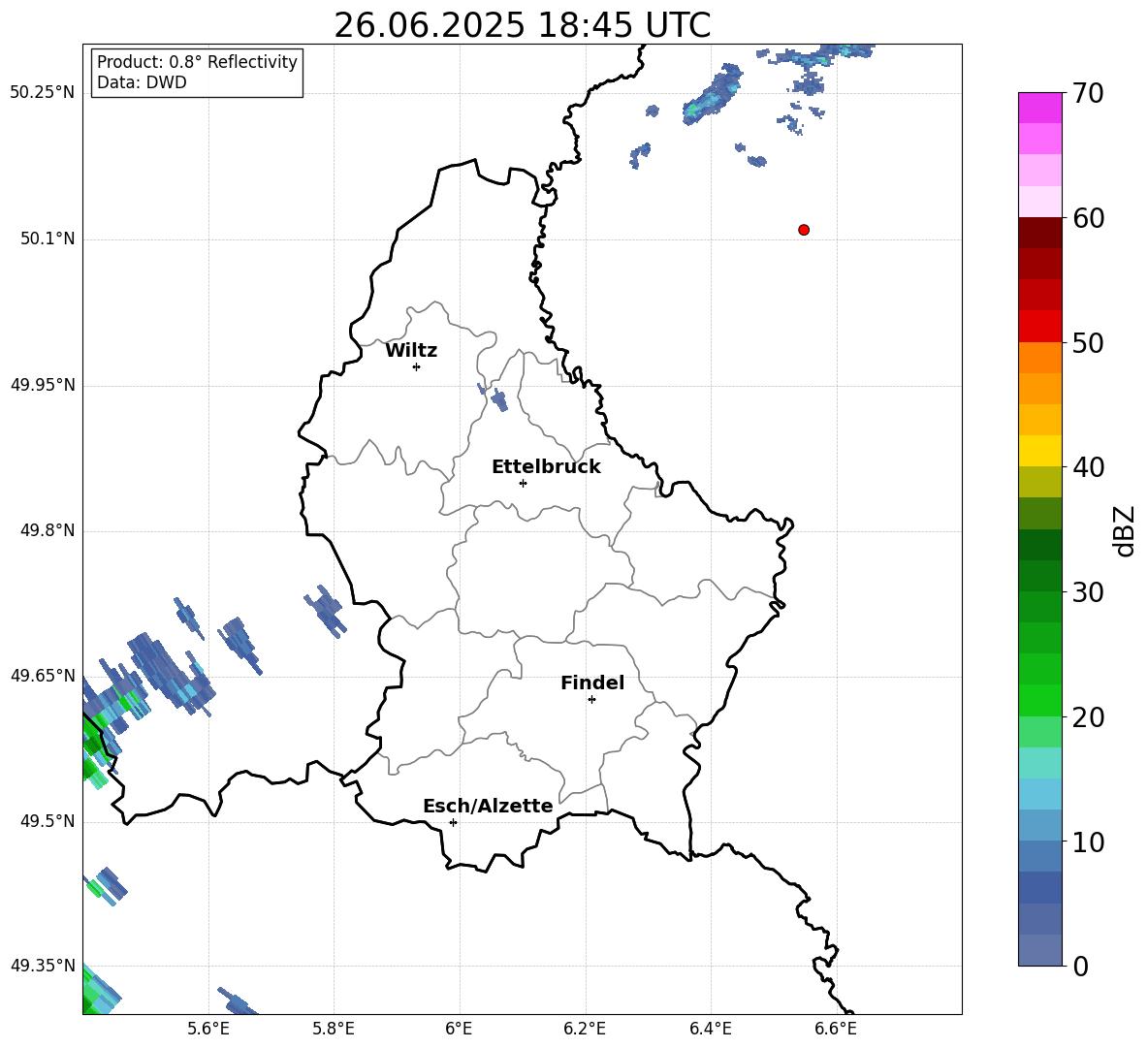Image resolution: width=1148 pixels, height=1048 pixels.
Task: Click the 50.25°N latitude label
Action: click(x=42, y=93)
